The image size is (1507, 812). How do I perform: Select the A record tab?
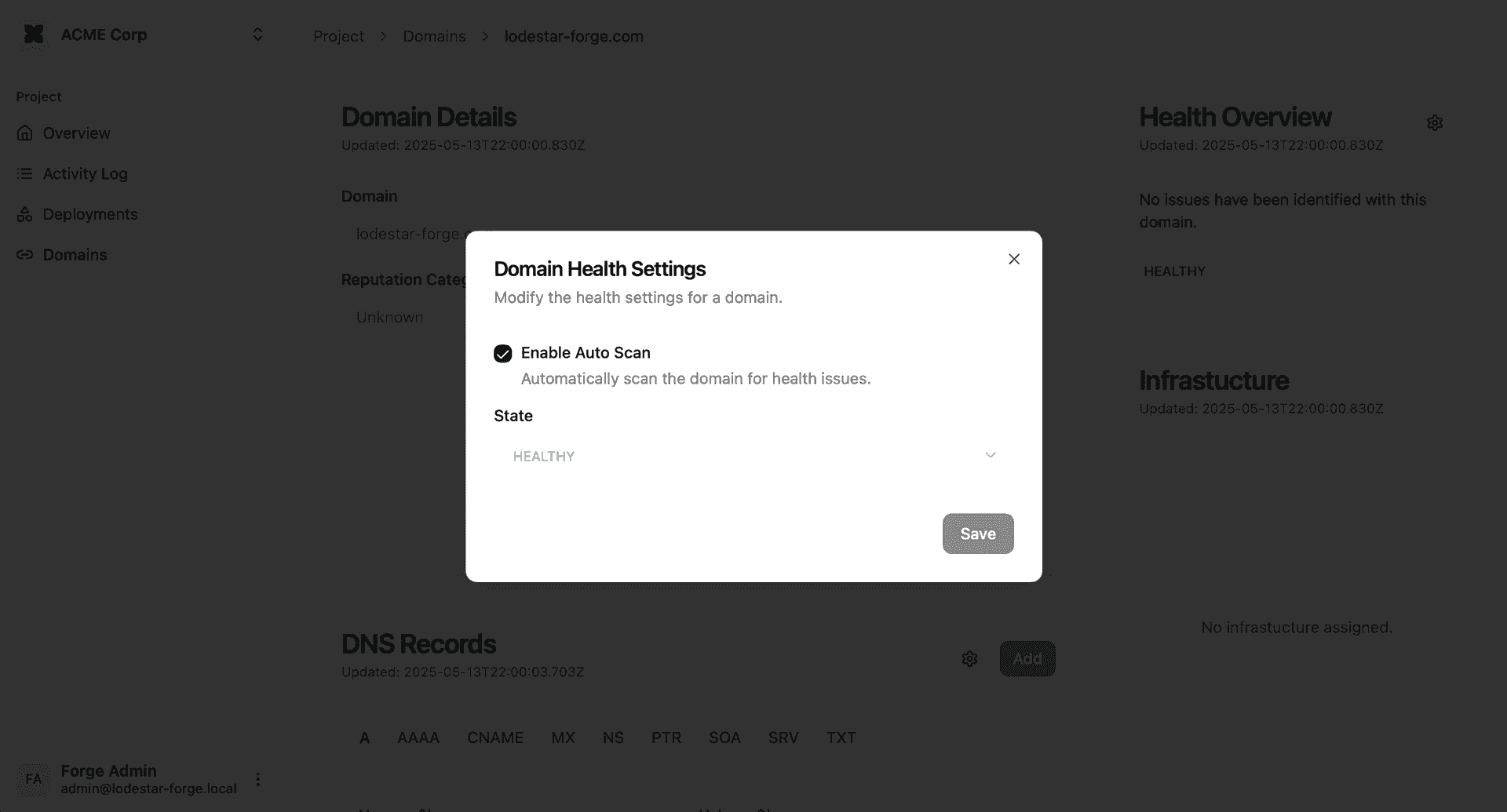point(364,737)
